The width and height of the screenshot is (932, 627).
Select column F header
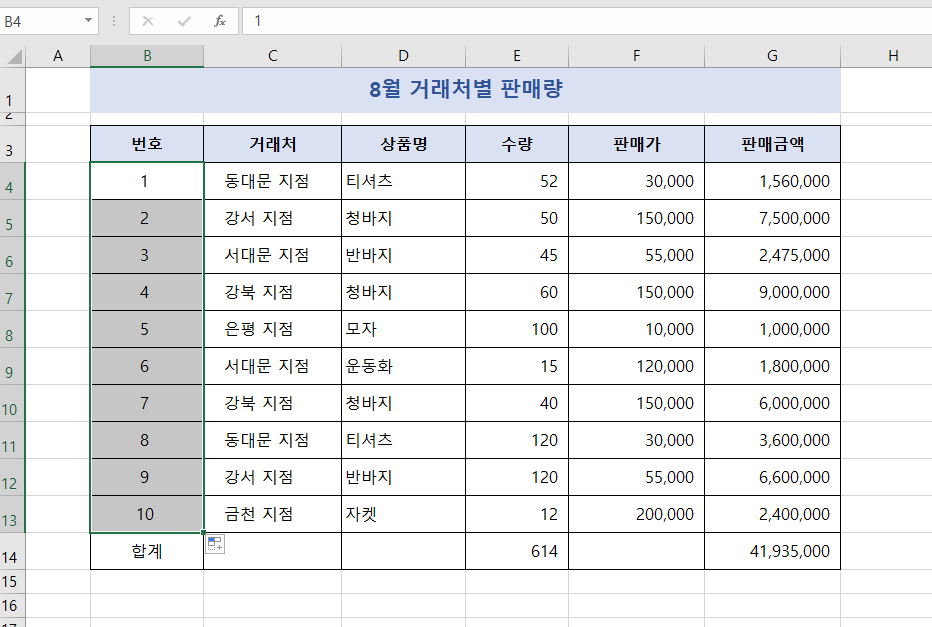point(636,56)
